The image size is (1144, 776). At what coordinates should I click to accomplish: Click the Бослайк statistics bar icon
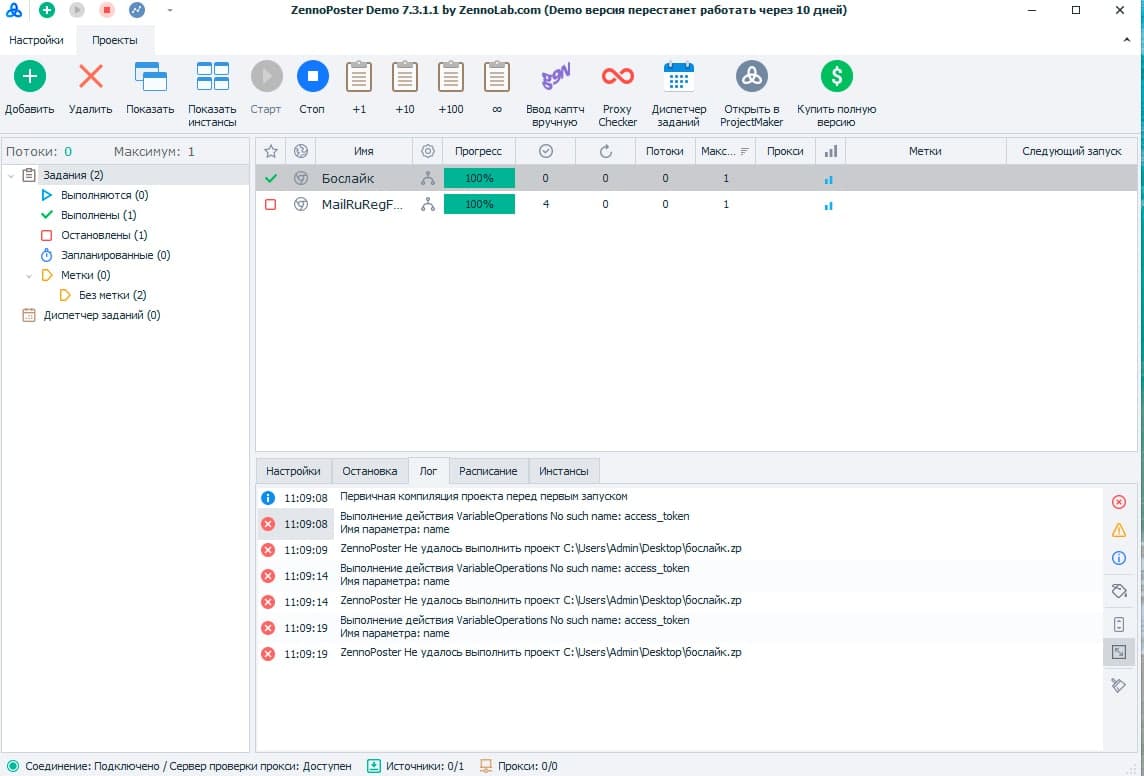(x=829, y=179)
